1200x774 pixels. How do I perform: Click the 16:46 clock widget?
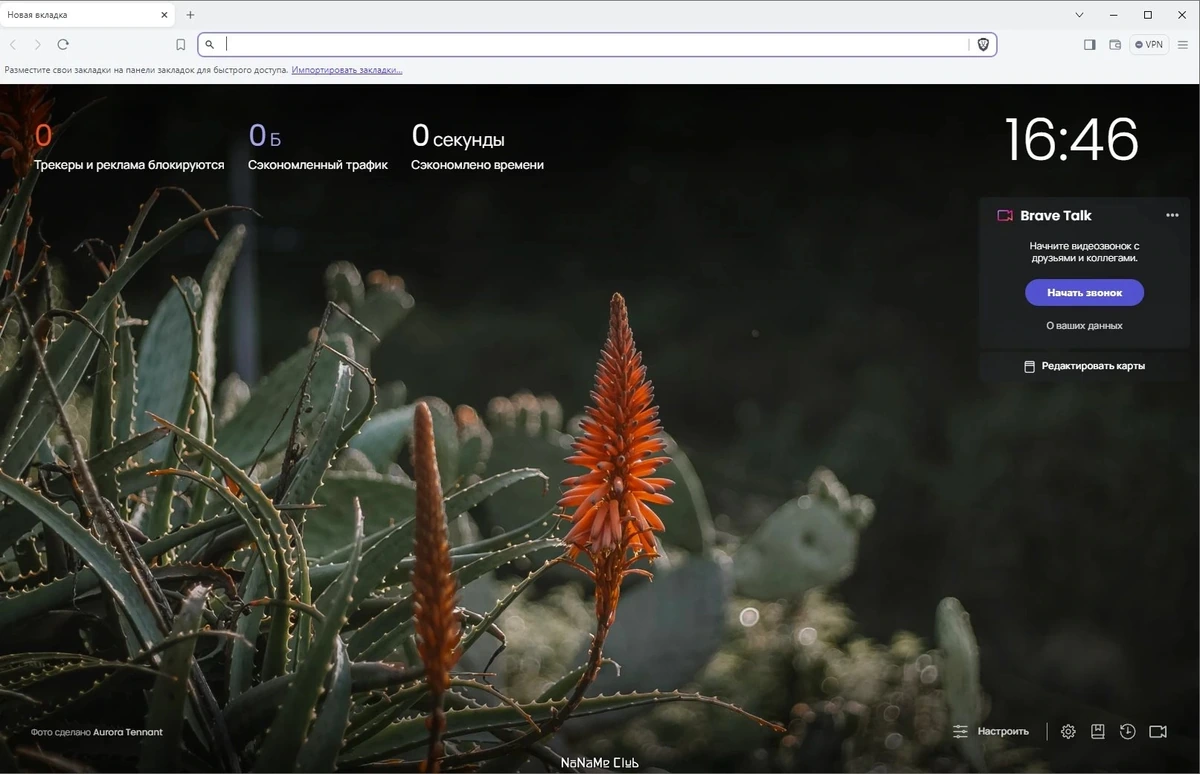click(1070, 139)
